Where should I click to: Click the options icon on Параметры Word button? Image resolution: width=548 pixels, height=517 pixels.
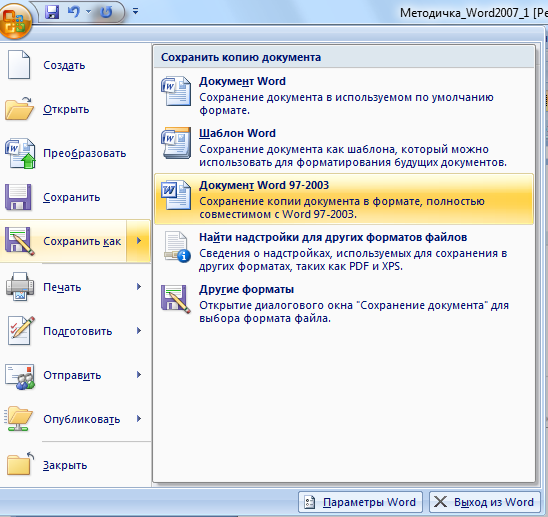(310, 502)
